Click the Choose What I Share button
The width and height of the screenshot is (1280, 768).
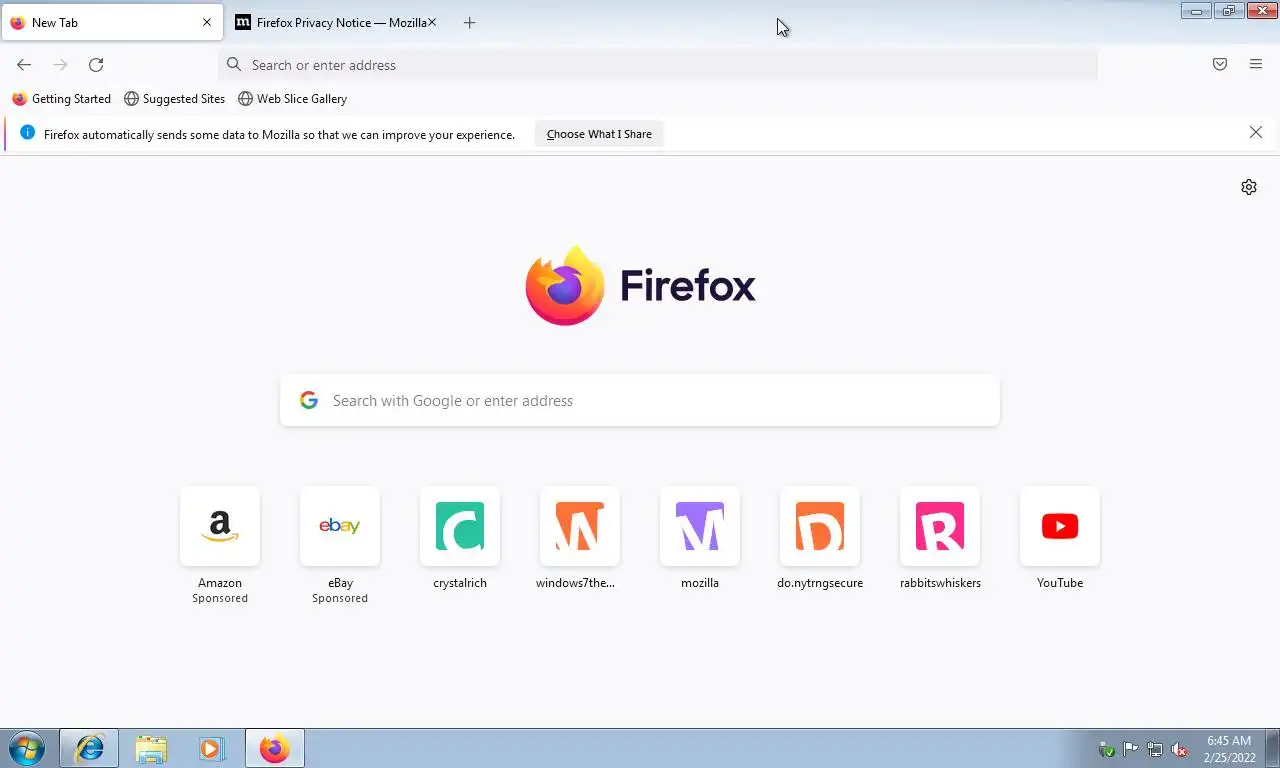tap(599, 134)
